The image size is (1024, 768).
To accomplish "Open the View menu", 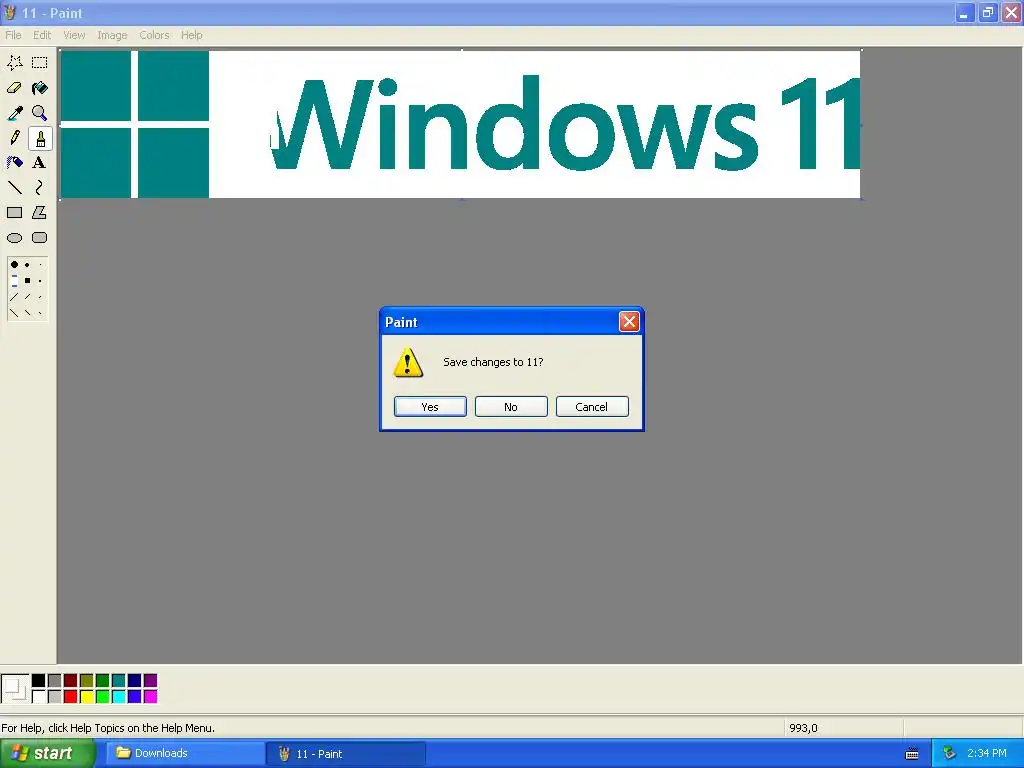I will 74,35.
